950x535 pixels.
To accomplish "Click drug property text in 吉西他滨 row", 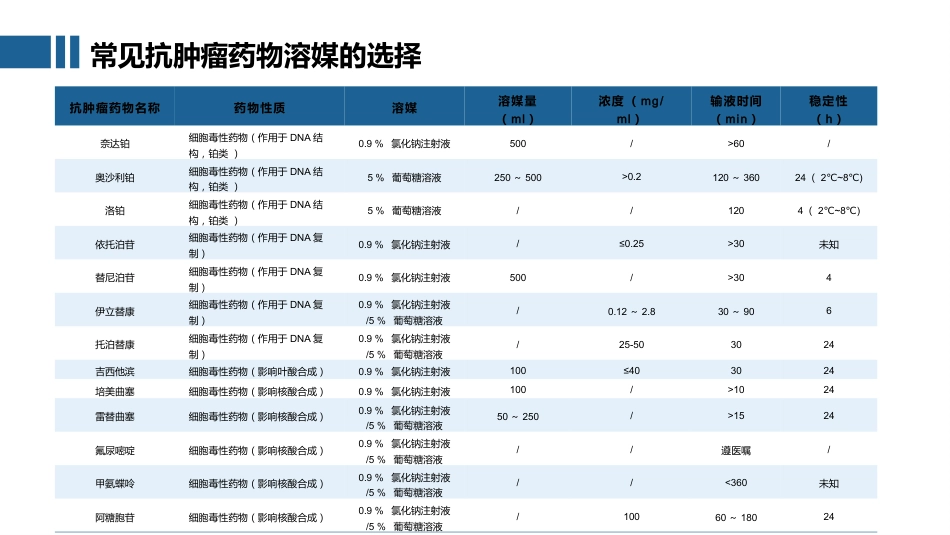I will (256, 371).
